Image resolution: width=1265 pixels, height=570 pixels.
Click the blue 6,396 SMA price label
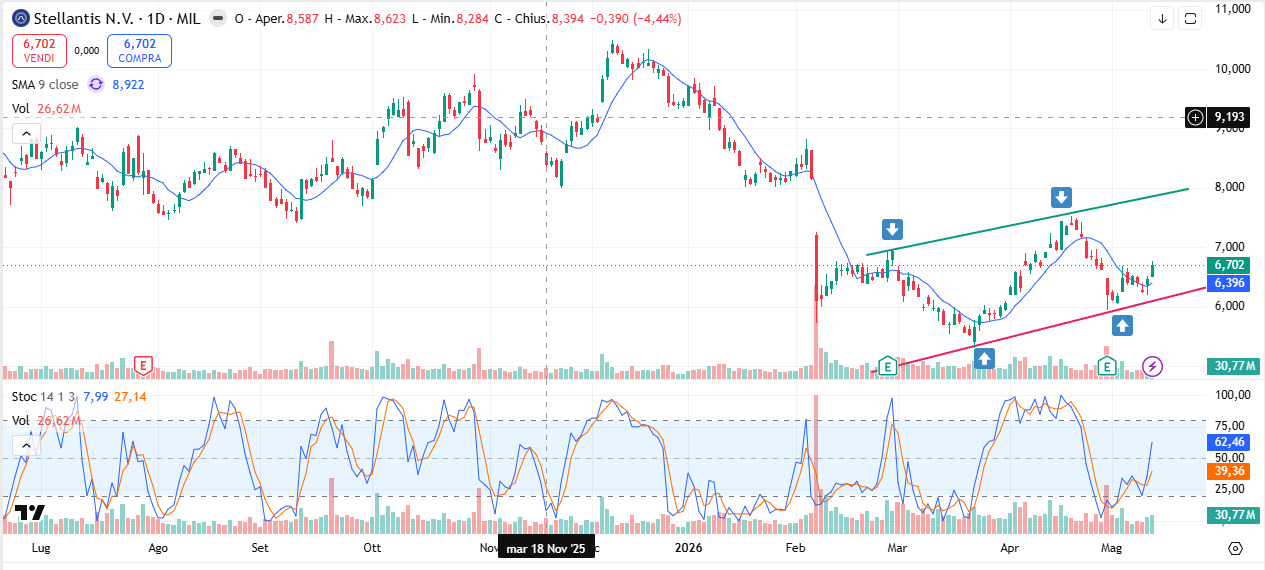(1228, 283)
